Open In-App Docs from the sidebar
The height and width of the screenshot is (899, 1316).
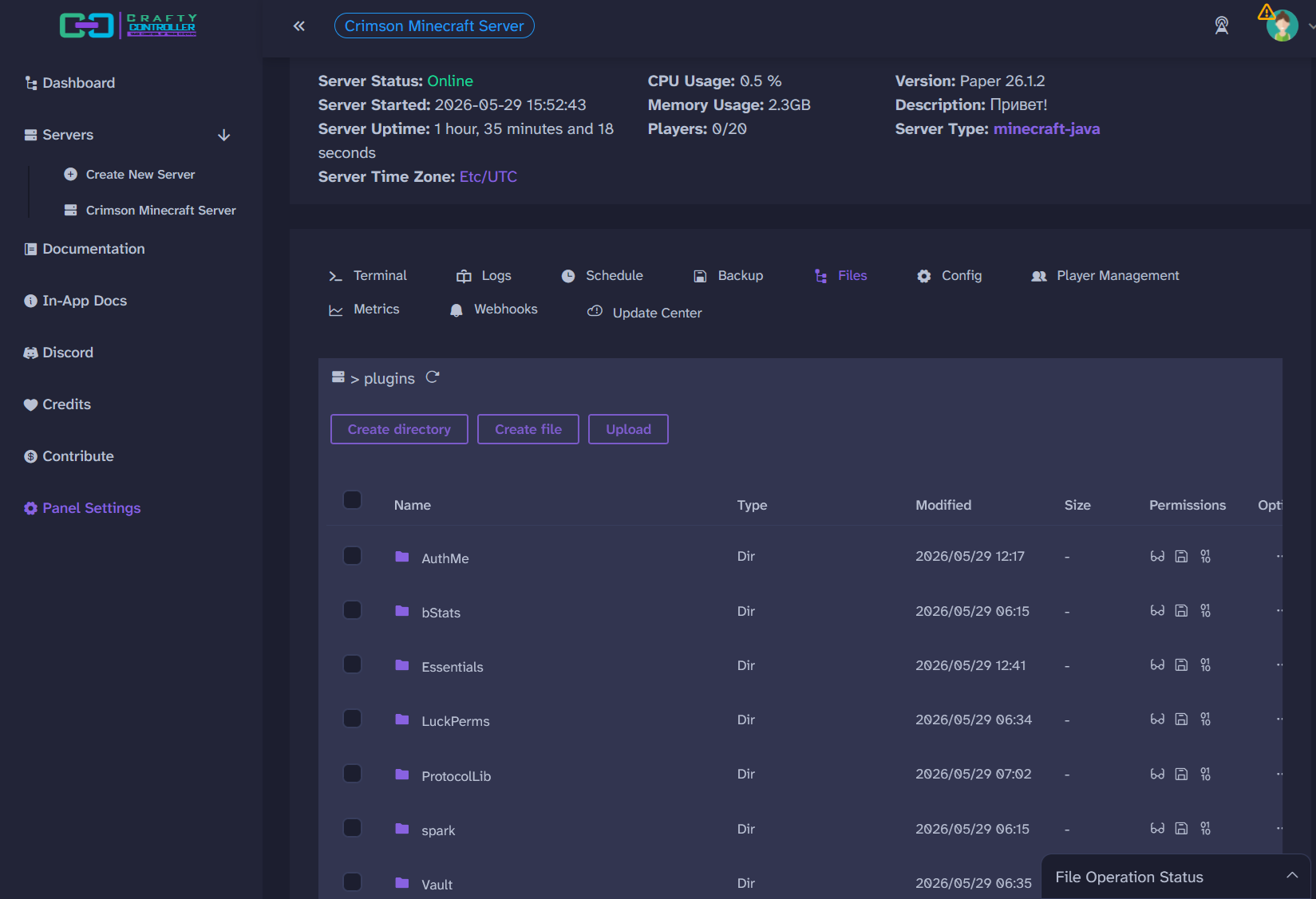pyautogui.click(x=76, y=301)
